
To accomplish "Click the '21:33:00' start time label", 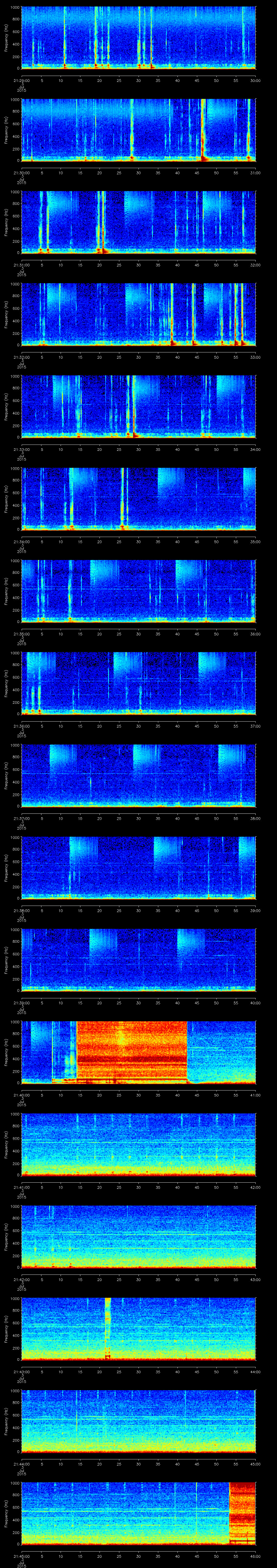I will coord(21,449).
